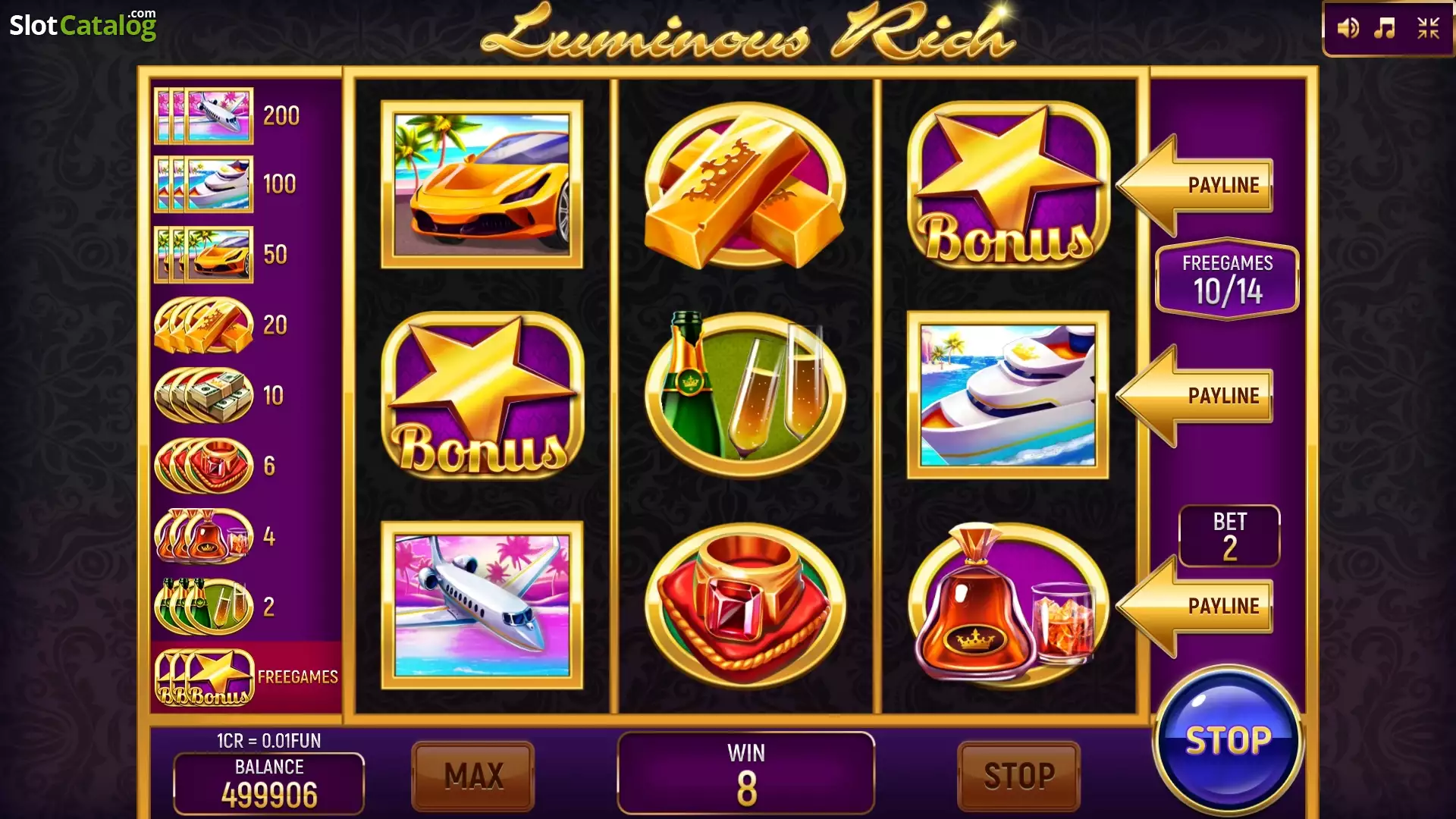This screenshot has width=1456, height=819.
Task: Click the yacht symbol on third reel
Action: coord(1008,395)
